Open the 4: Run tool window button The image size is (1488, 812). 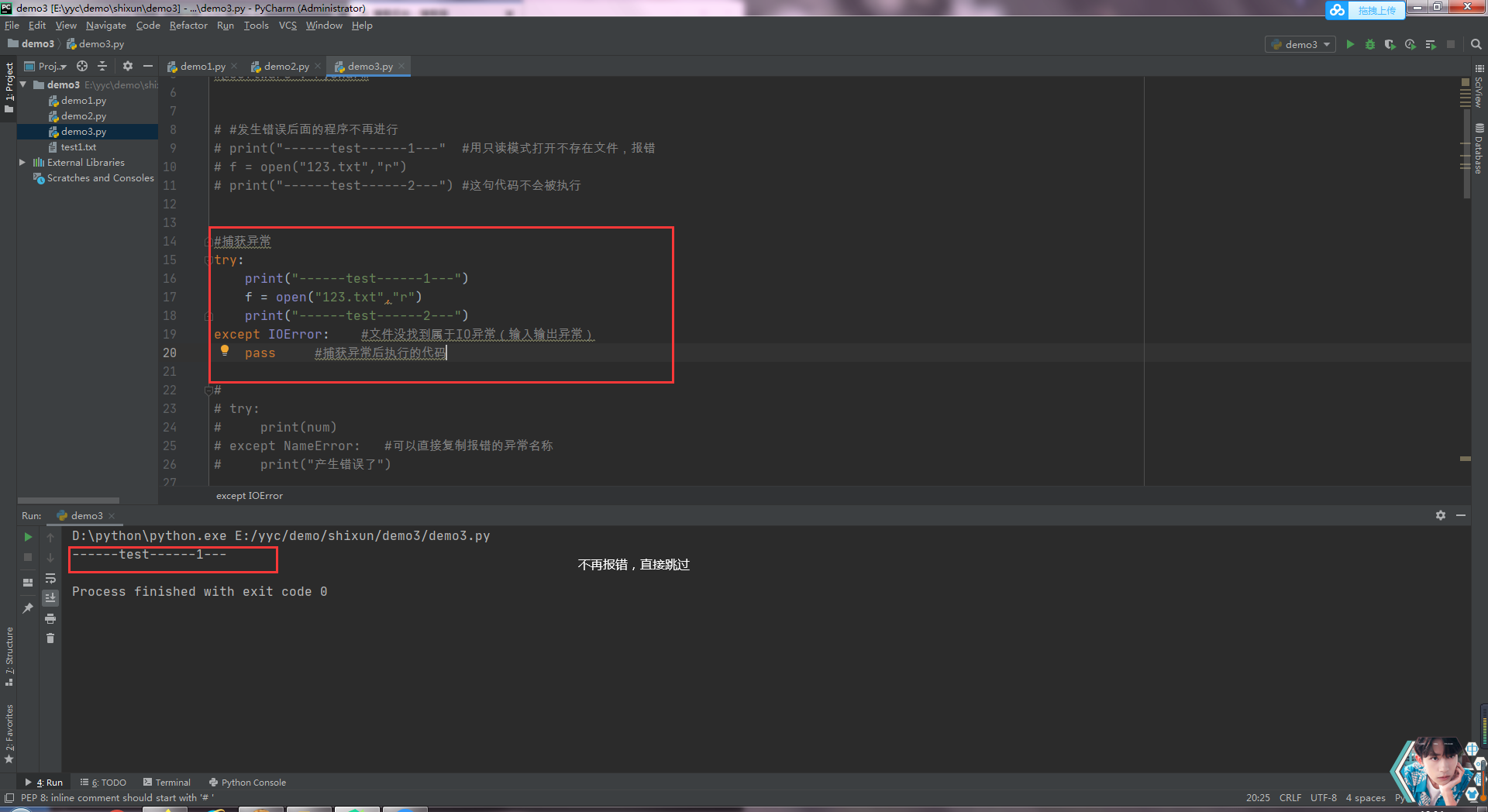[44, 783]
